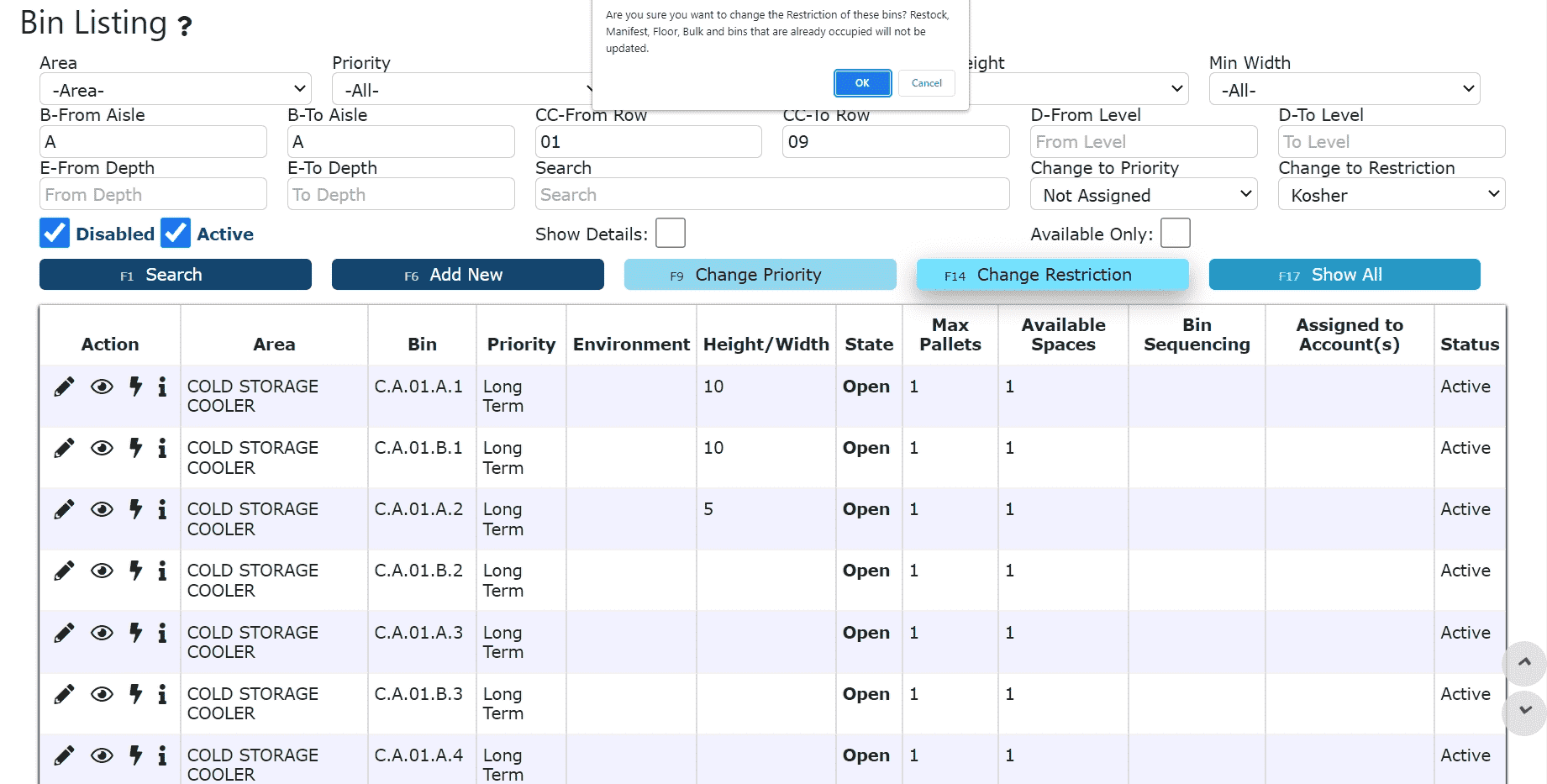
Task: Edit bin C.A.01.A.3 with pencil icon
Action: [x=64, y=633]
